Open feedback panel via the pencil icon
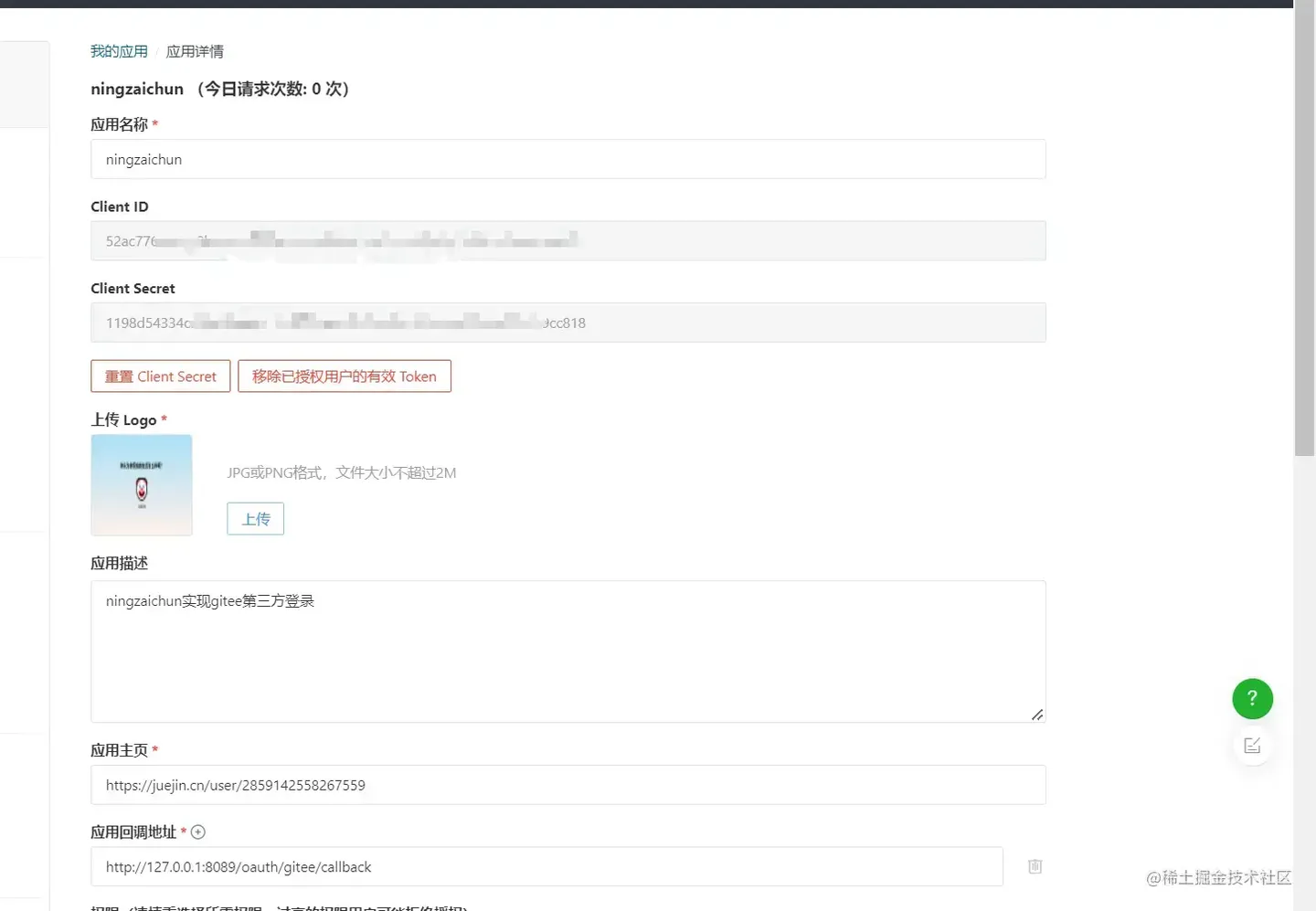Screen dimensions: 1316x911 [x=1252, y=745]
